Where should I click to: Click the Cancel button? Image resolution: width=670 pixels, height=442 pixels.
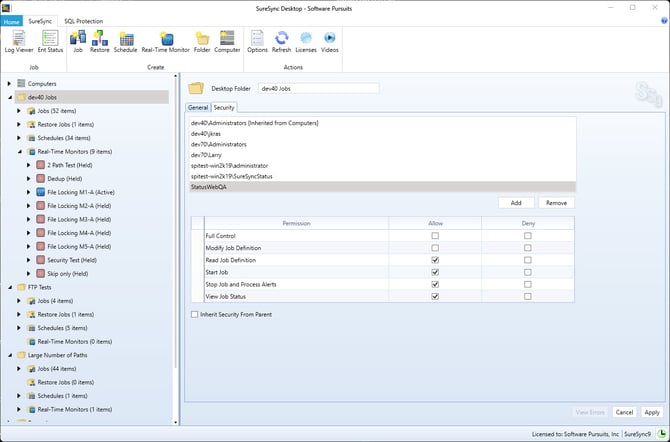click(x=624, y=413)
